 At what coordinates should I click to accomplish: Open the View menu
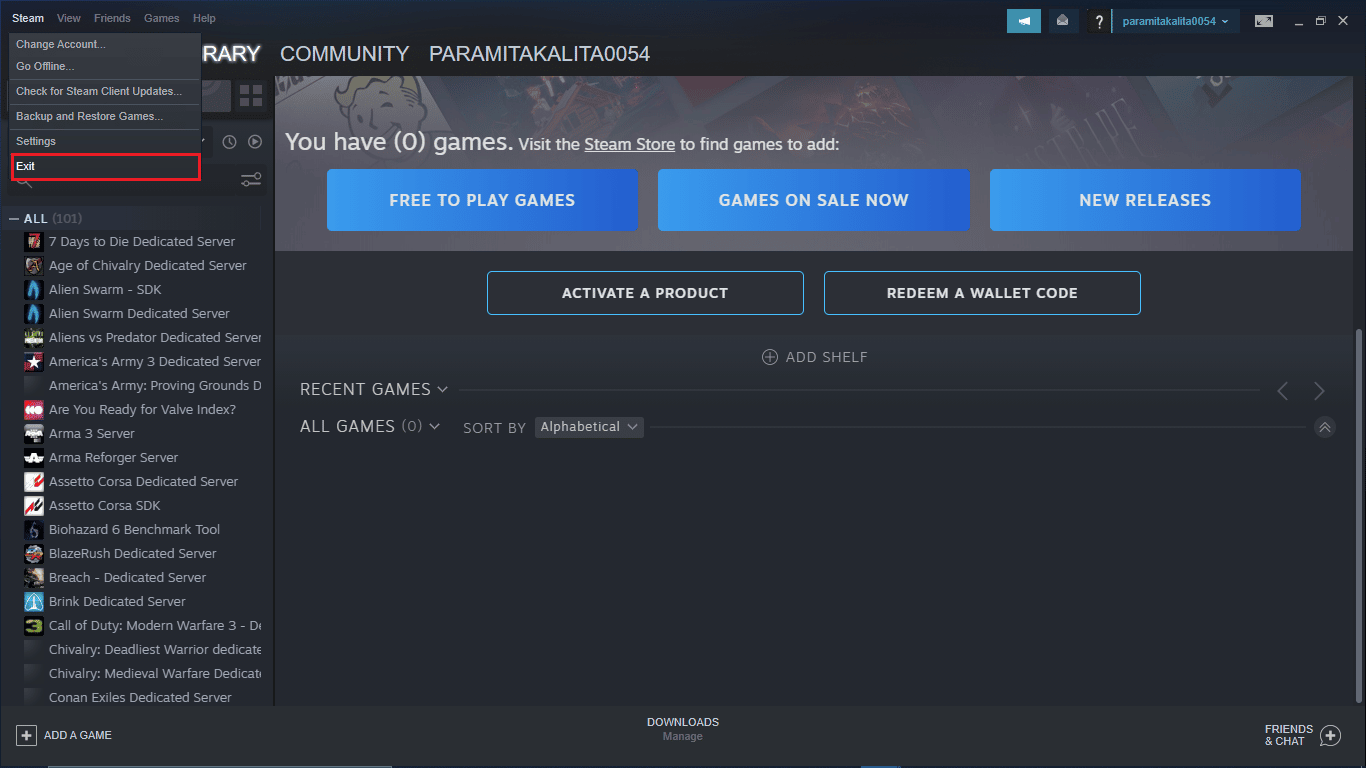[68, 17]
